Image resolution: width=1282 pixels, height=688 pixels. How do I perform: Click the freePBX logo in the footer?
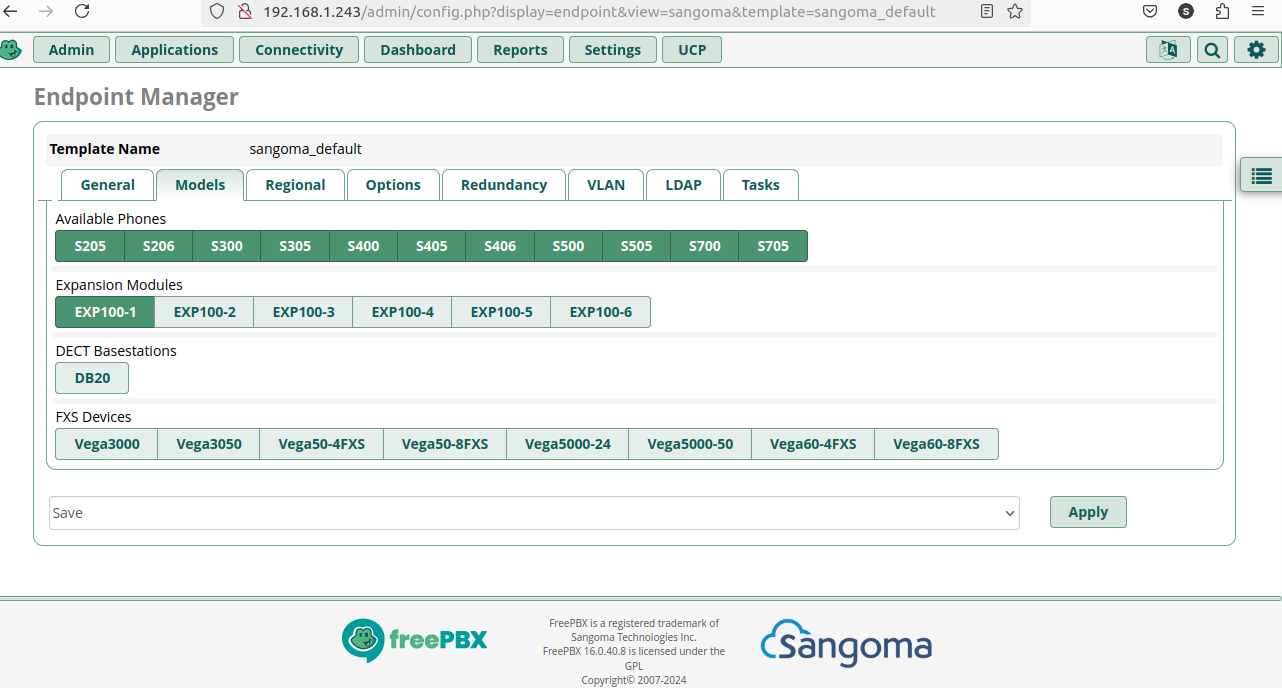pyautogui.click(x=414, y=640)
